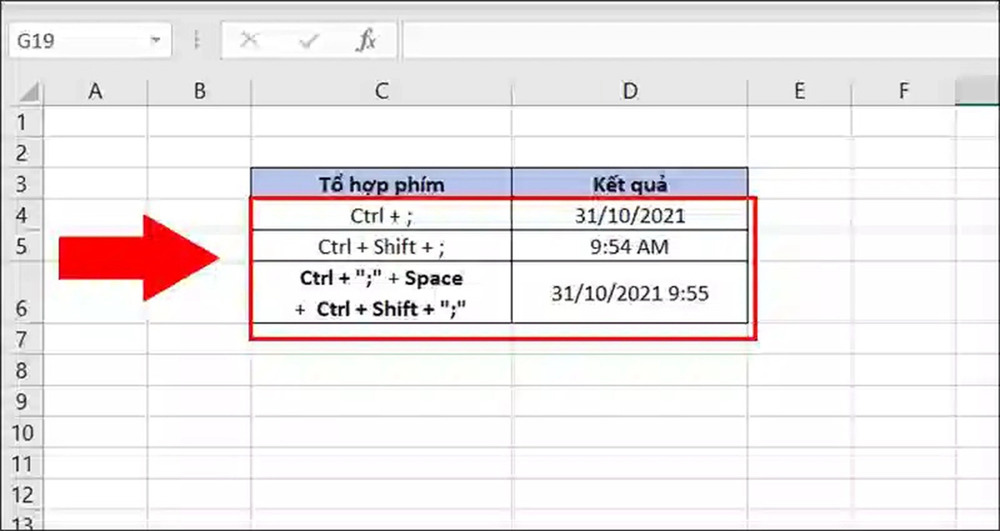Select row 10 header
1000x531 pixels.
click(x=22, y=433)
